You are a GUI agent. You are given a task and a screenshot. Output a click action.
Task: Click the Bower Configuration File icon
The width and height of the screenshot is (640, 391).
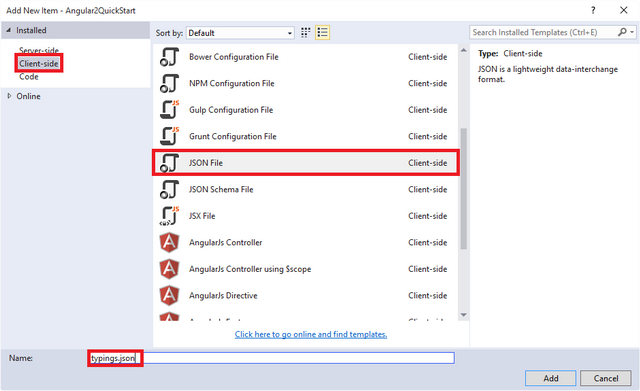pyautogui.click(x=169, y=57)
